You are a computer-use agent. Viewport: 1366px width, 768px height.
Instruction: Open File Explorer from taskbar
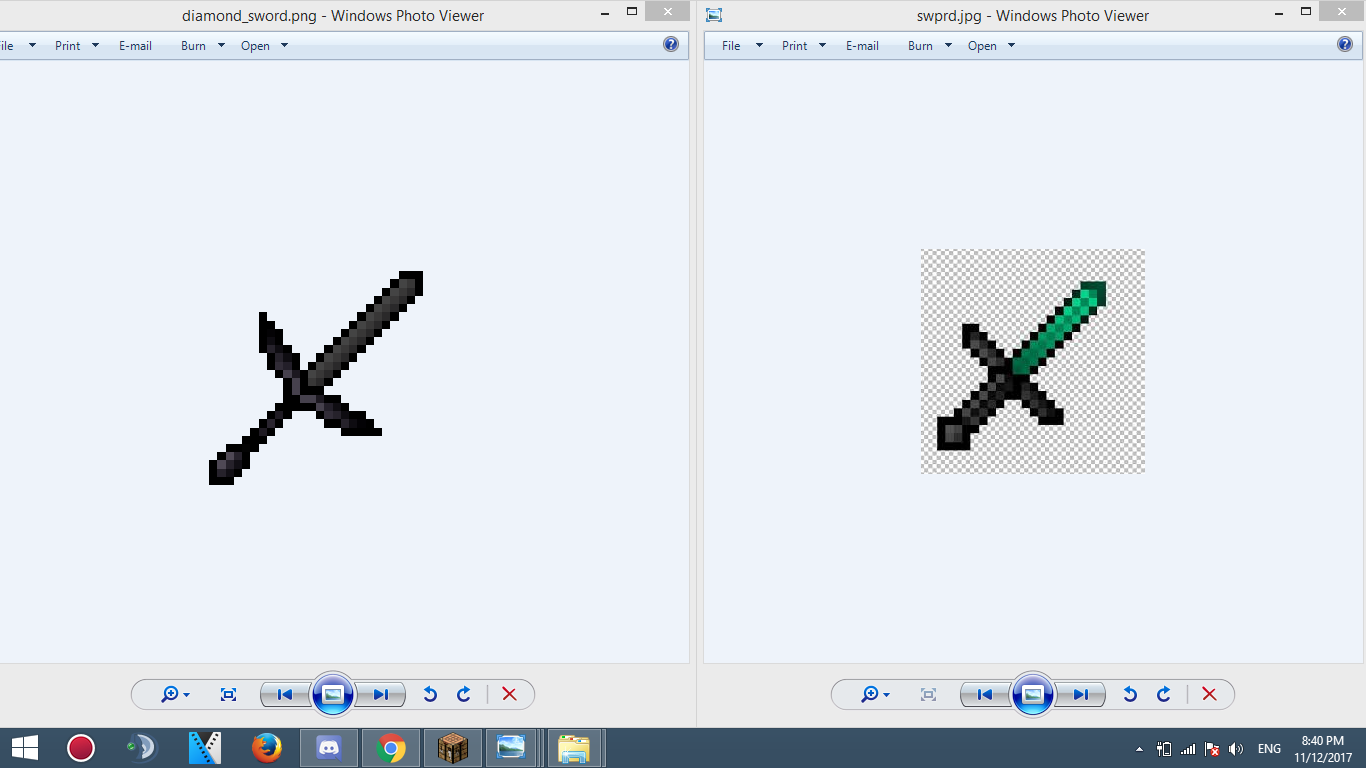574,748
